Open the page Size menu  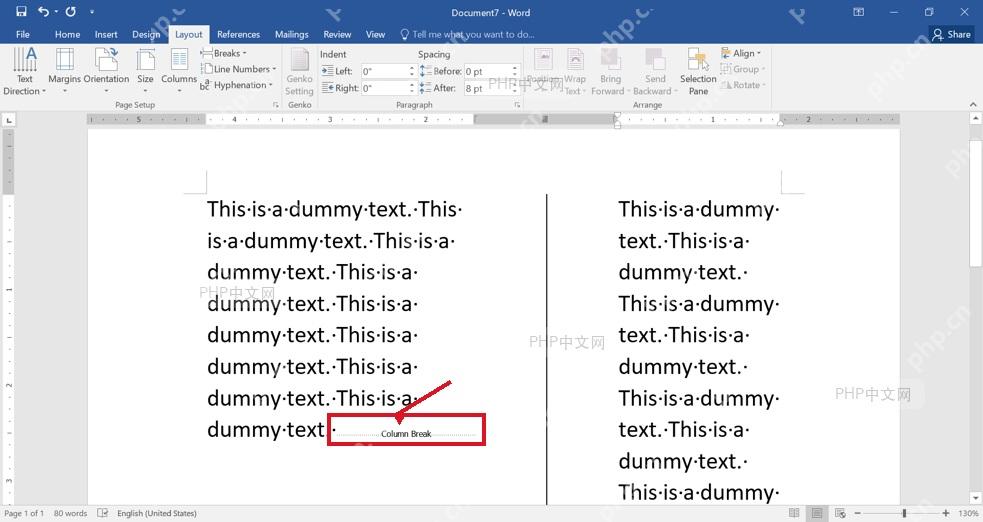(145, 72)
